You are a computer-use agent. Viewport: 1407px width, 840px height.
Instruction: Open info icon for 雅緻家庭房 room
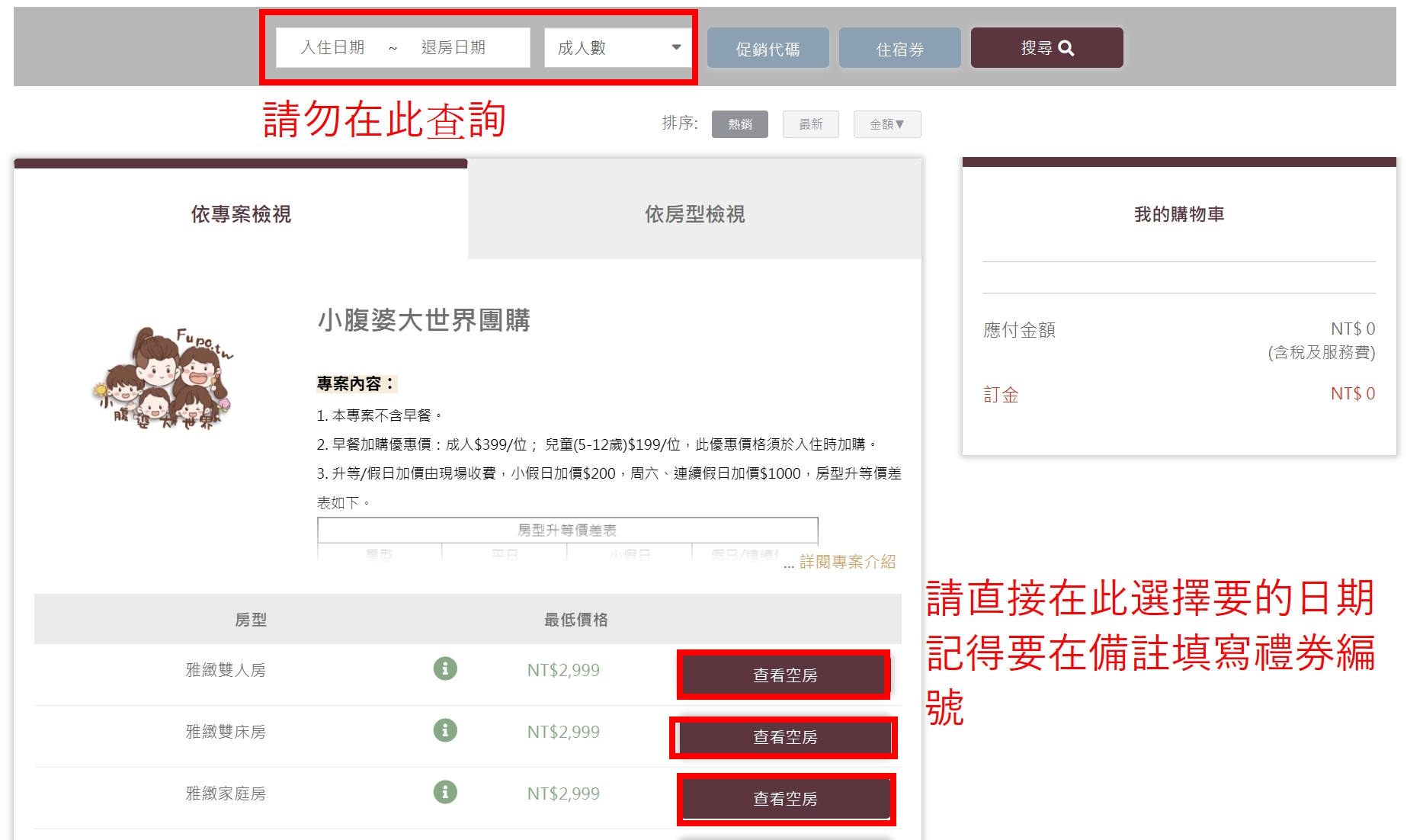click(444, 793)
